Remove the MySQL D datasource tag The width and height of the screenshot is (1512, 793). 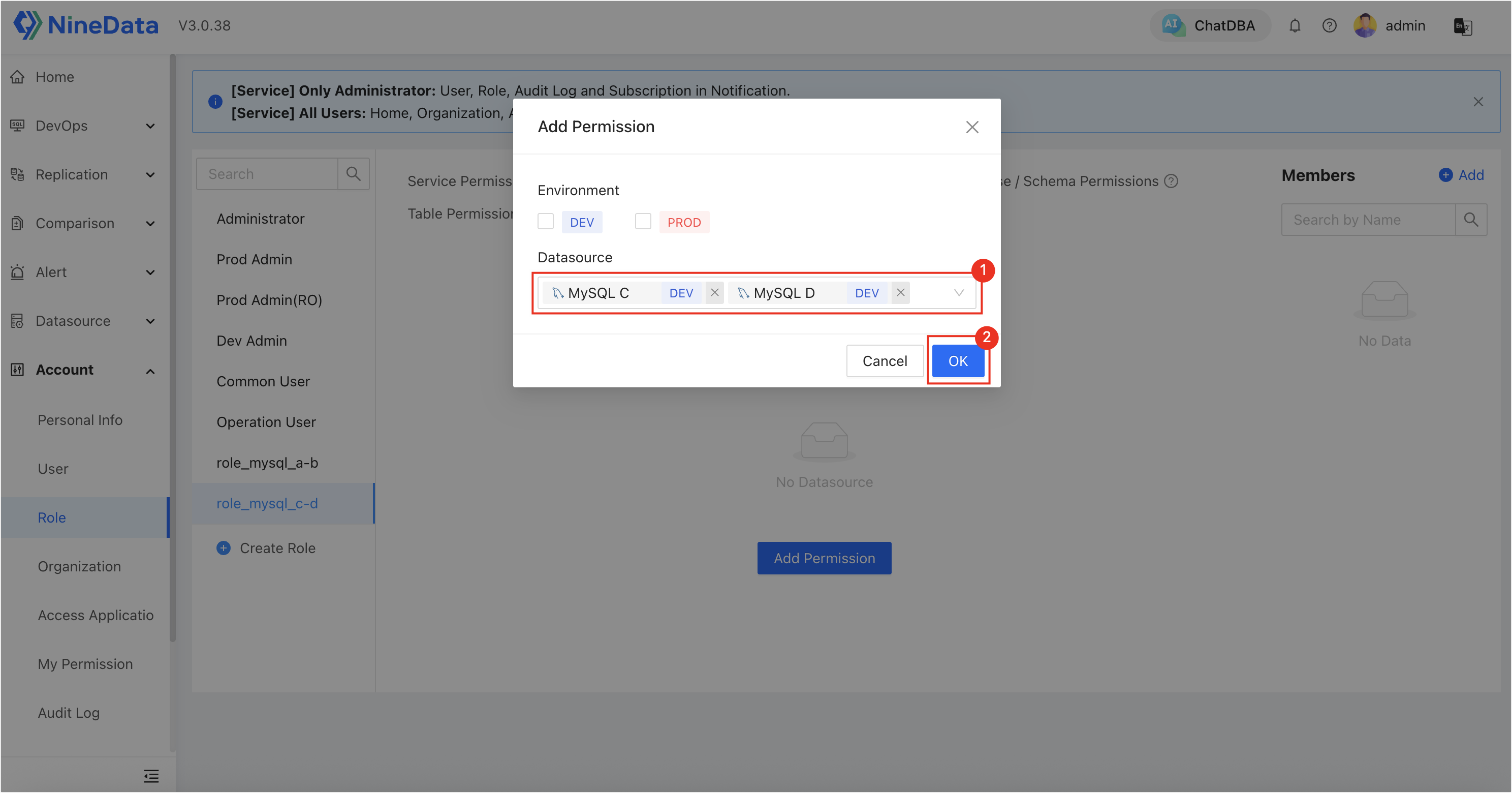coord(900,292)
